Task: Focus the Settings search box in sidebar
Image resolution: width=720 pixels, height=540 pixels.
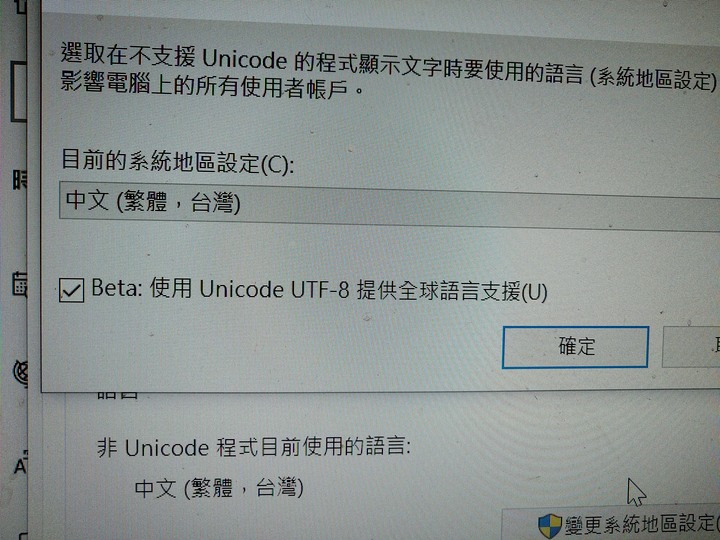Action: point(18,92)
